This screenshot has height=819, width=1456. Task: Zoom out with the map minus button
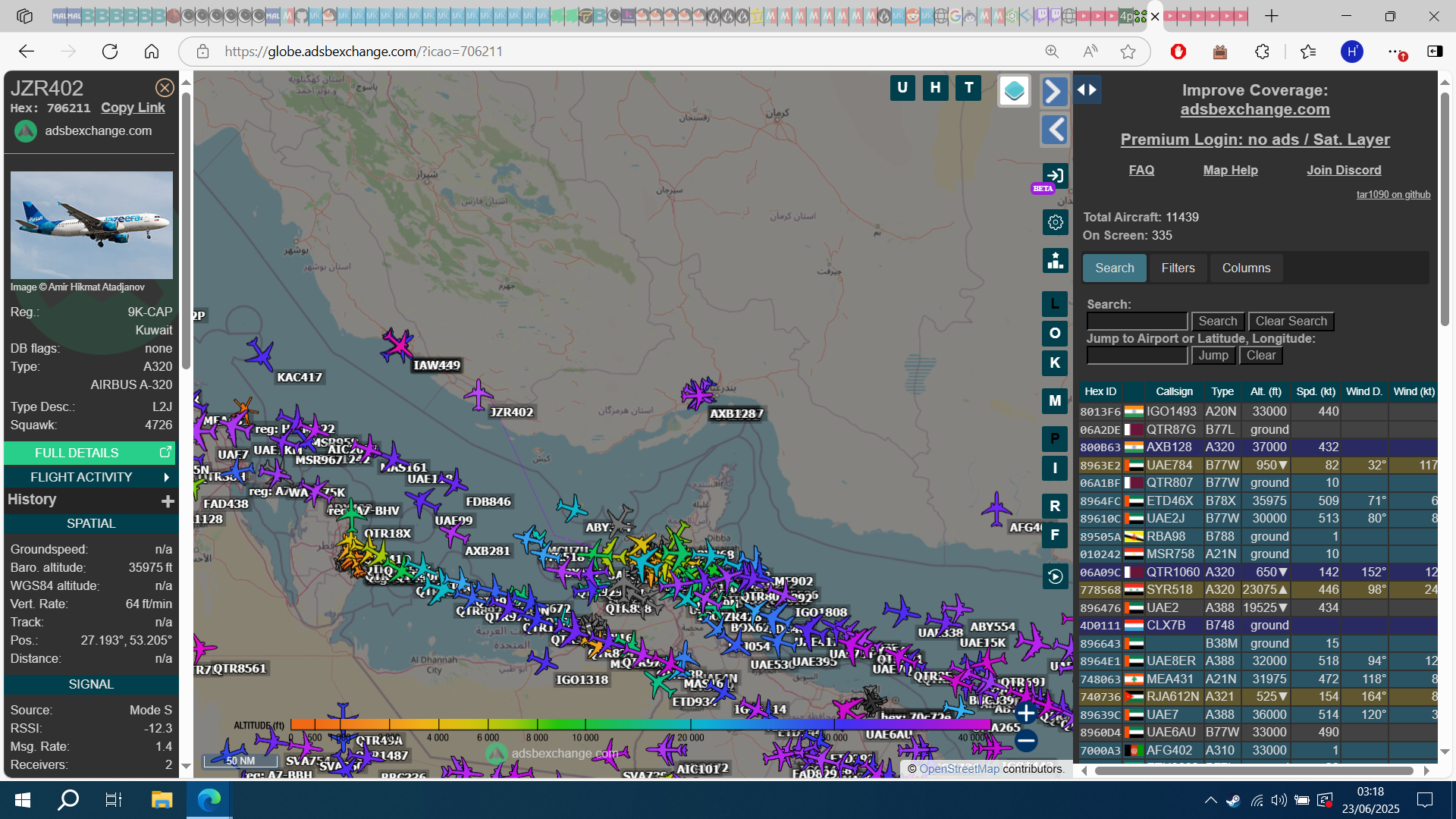(x=1025, y=740)
